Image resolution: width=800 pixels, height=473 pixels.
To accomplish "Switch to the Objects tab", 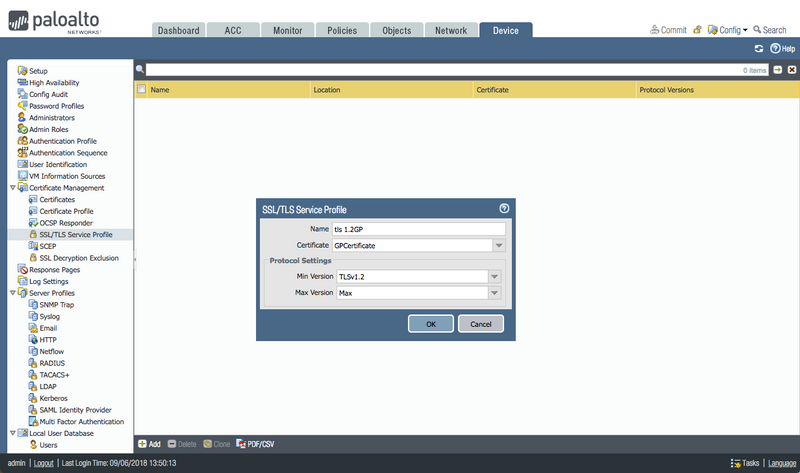I will (397, 30).
